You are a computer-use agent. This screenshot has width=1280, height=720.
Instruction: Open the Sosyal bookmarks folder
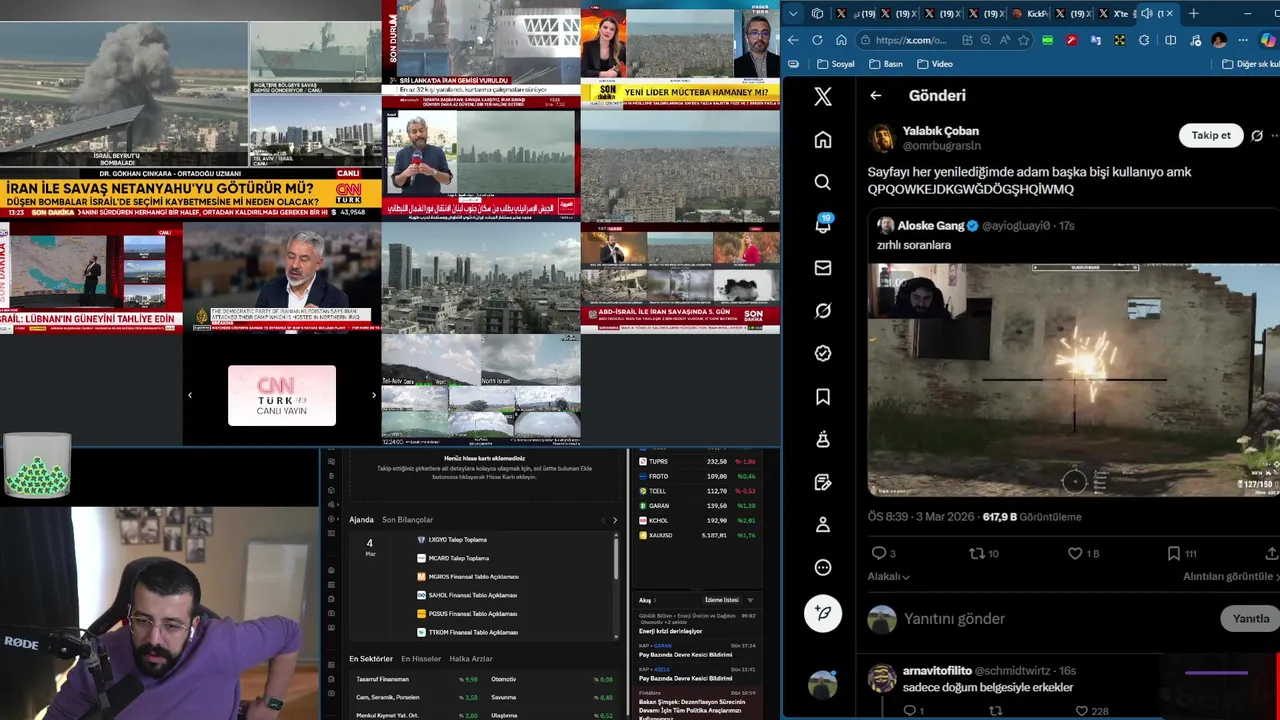836,64
